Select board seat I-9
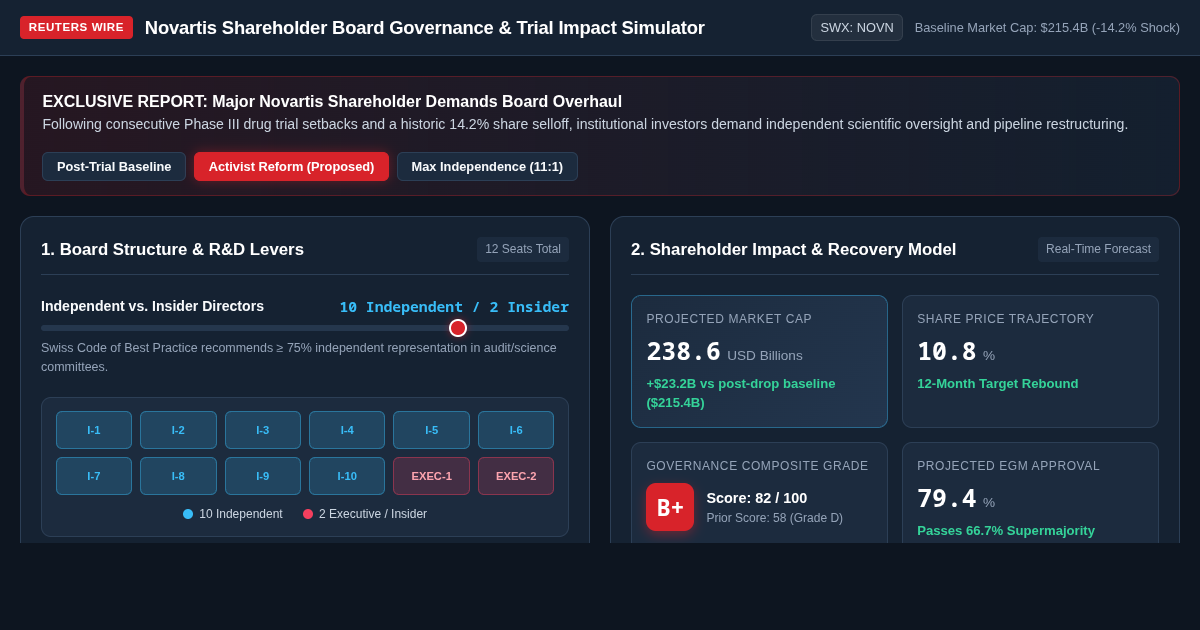1200x630 pixels. 263,476
